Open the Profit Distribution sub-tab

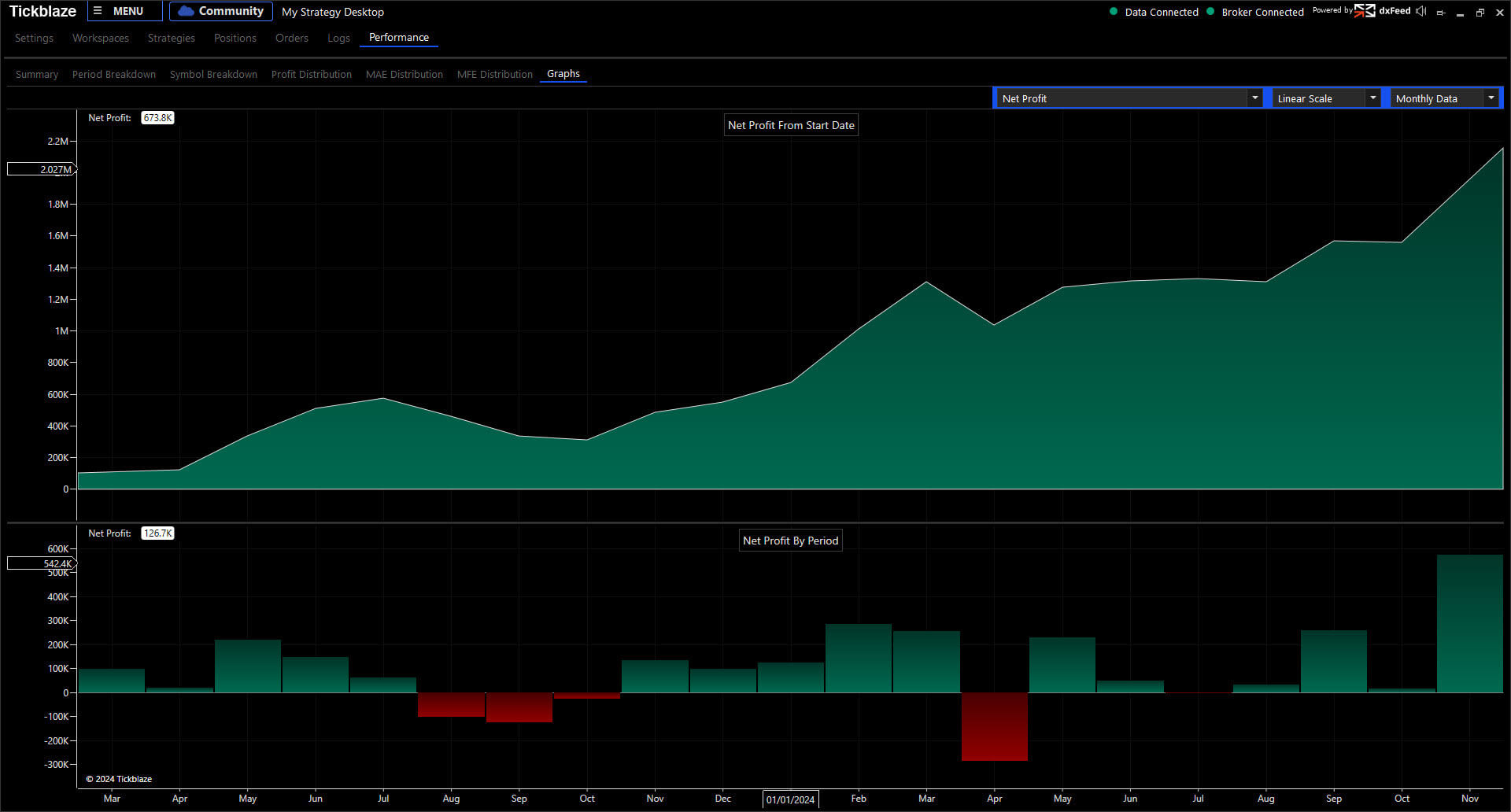(x=311, y=74)
